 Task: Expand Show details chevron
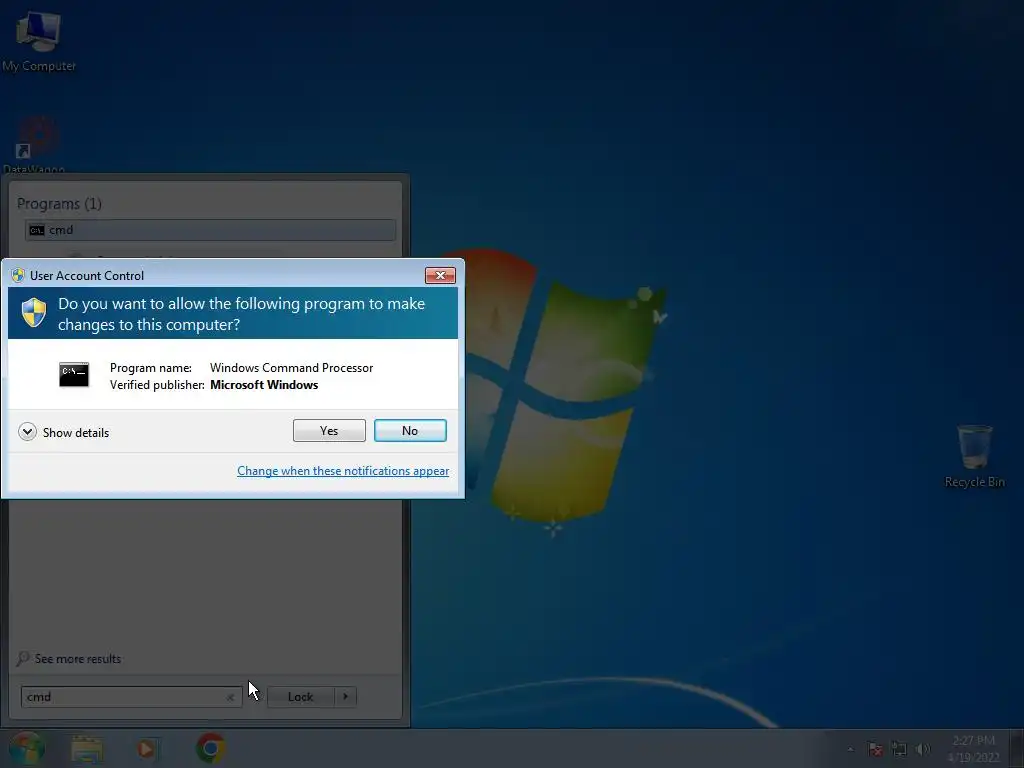point(27,432)
